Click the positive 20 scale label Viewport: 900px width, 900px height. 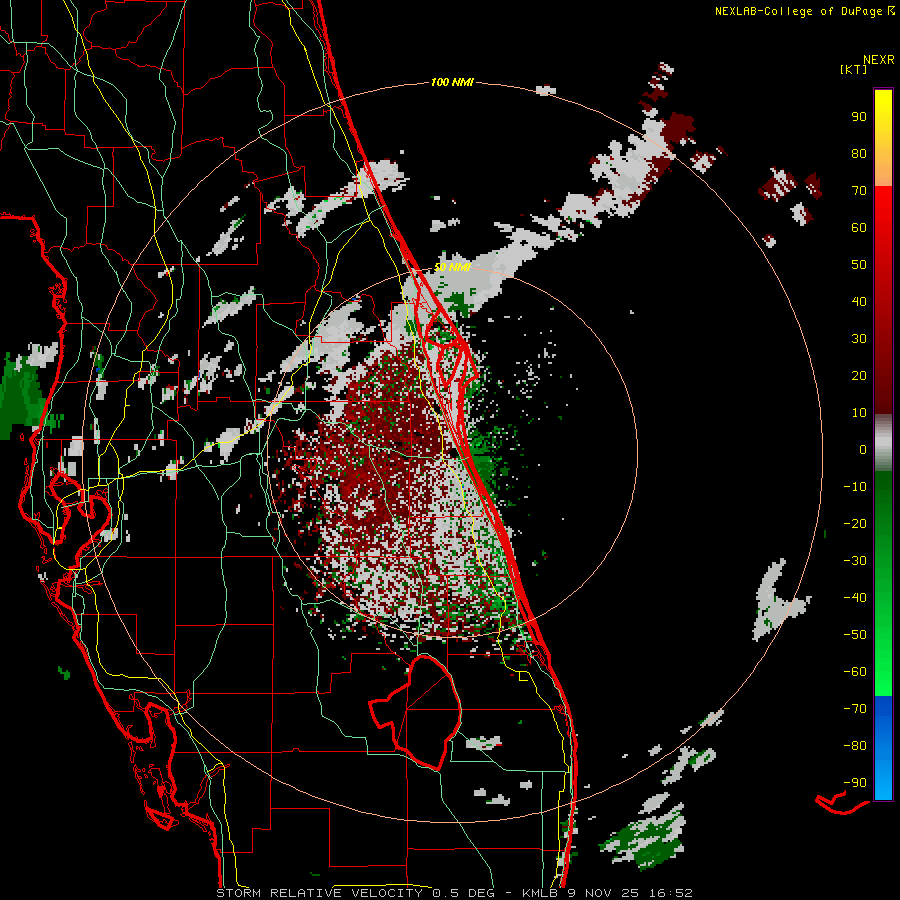click(859, 376)
